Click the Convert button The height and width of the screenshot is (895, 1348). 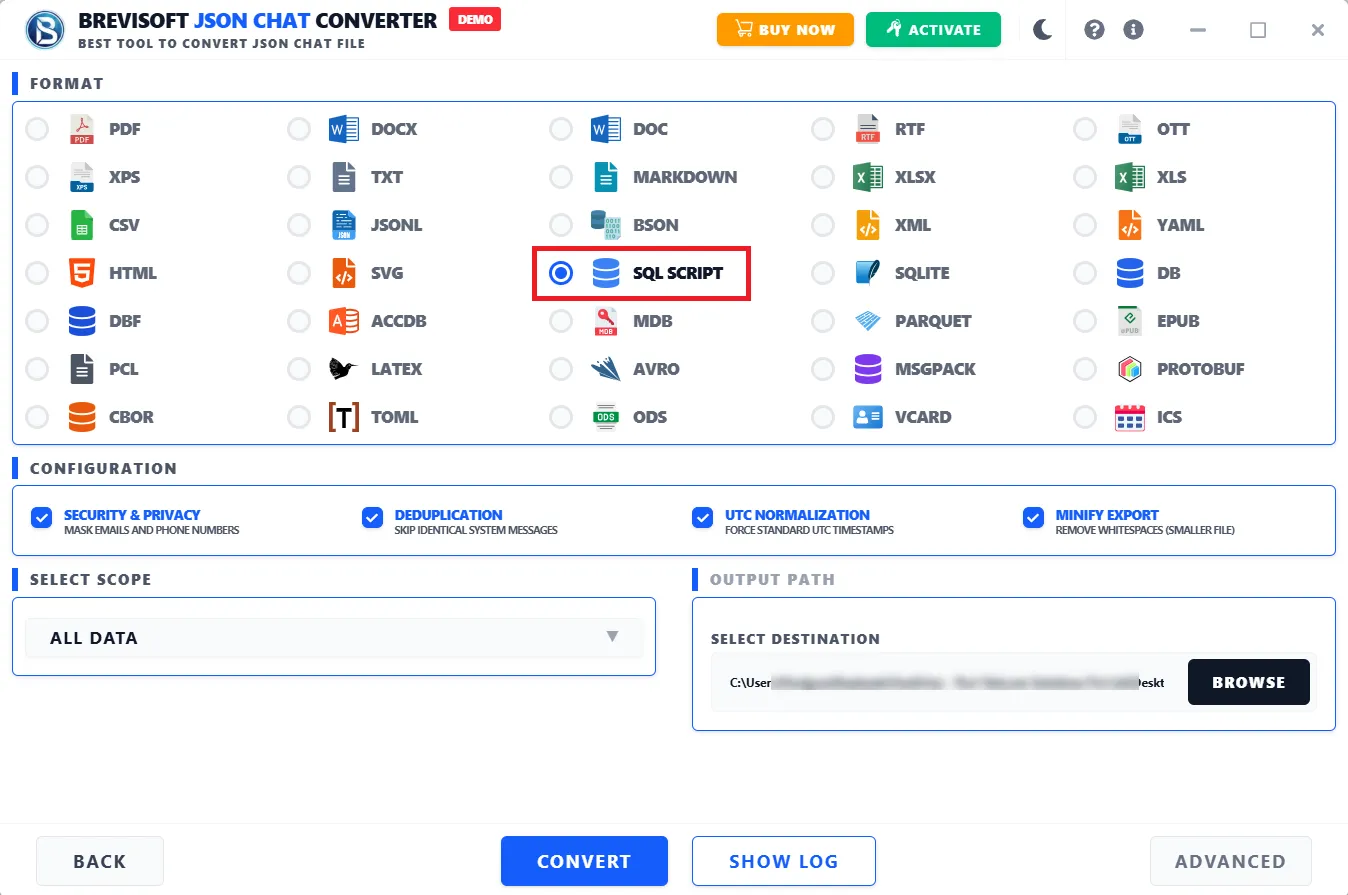coord(584,861)
